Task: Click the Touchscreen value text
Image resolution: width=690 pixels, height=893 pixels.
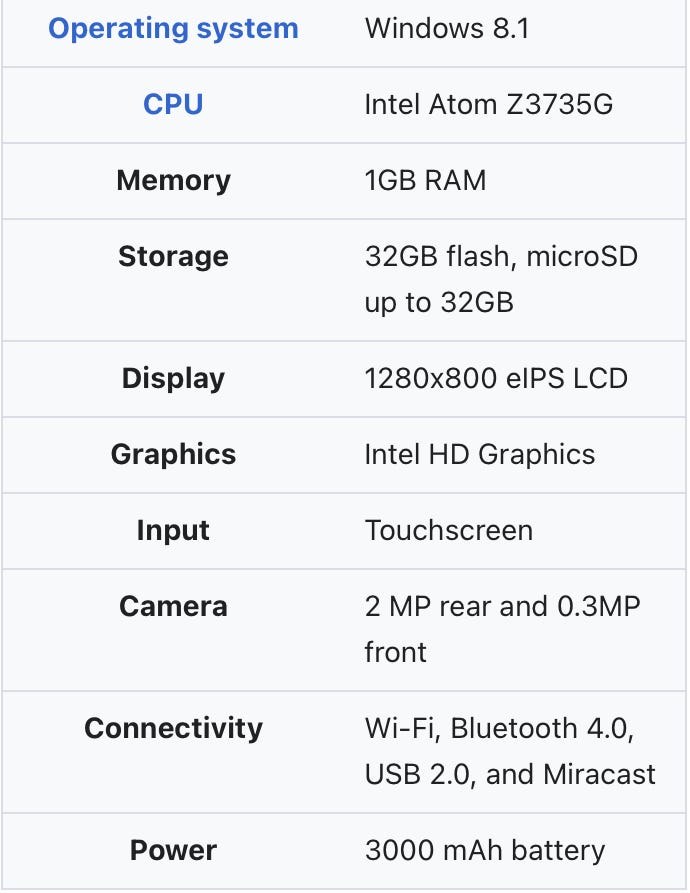Action: tap(448, 530)
